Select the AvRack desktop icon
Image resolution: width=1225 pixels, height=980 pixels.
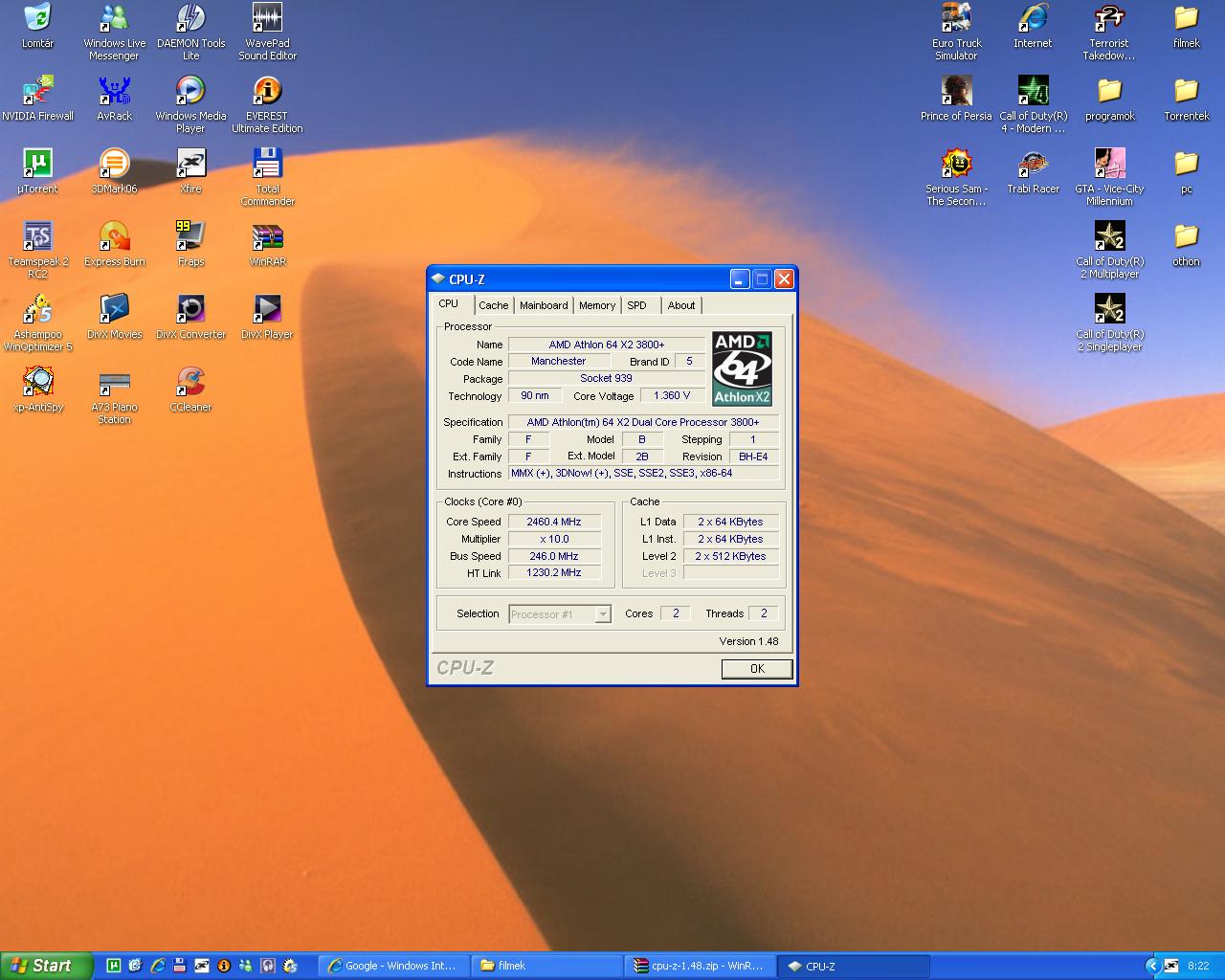pos(114,100)
